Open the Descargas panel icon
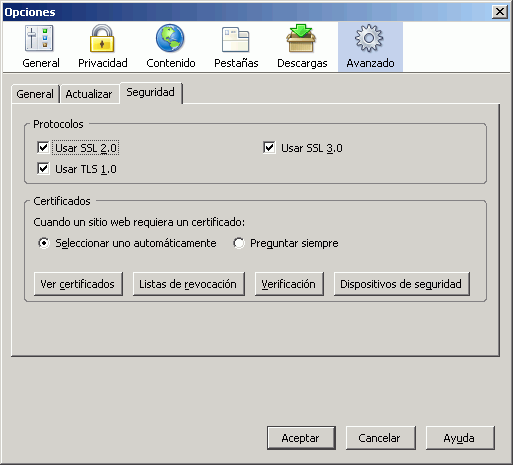 [302, 47]
